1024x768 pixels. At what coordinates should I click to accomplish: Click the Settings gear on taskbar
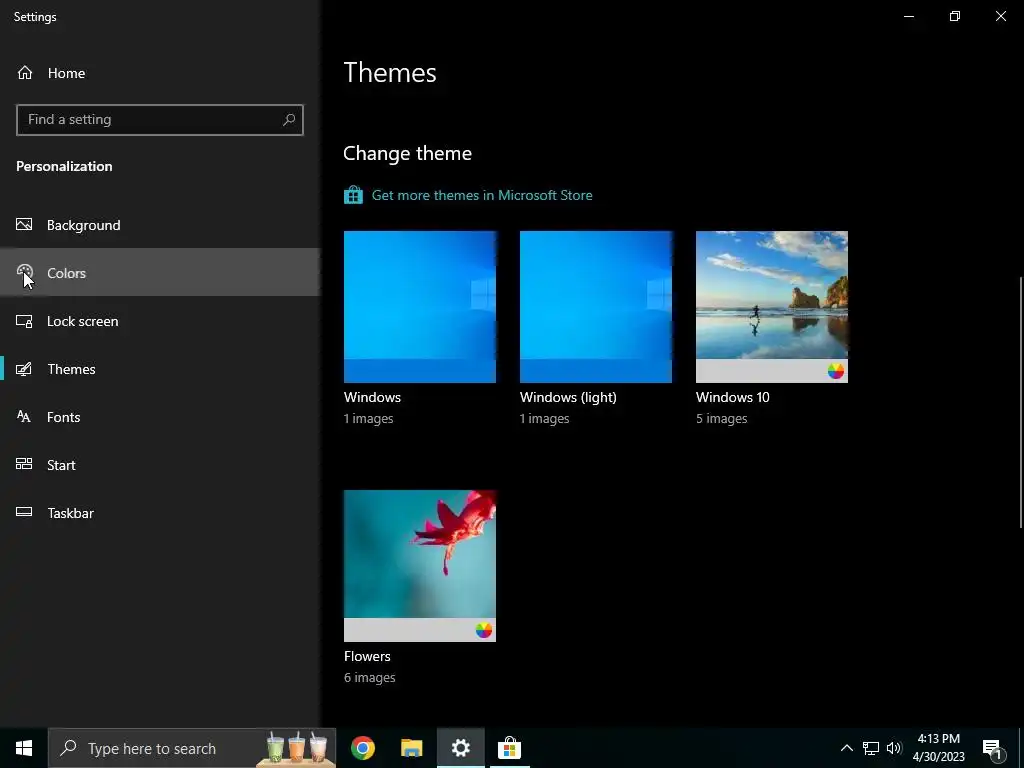coord(460,748)
